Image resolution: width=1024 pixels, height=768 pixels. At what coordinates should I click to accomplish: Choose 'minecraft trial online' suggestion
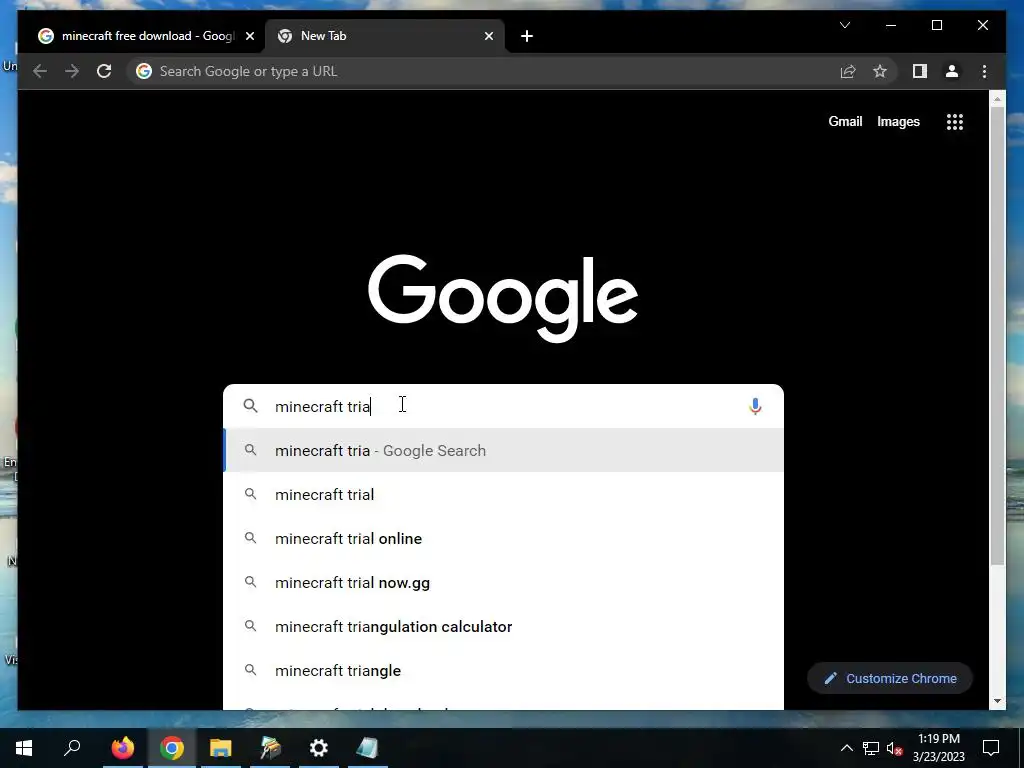[503, 539]
